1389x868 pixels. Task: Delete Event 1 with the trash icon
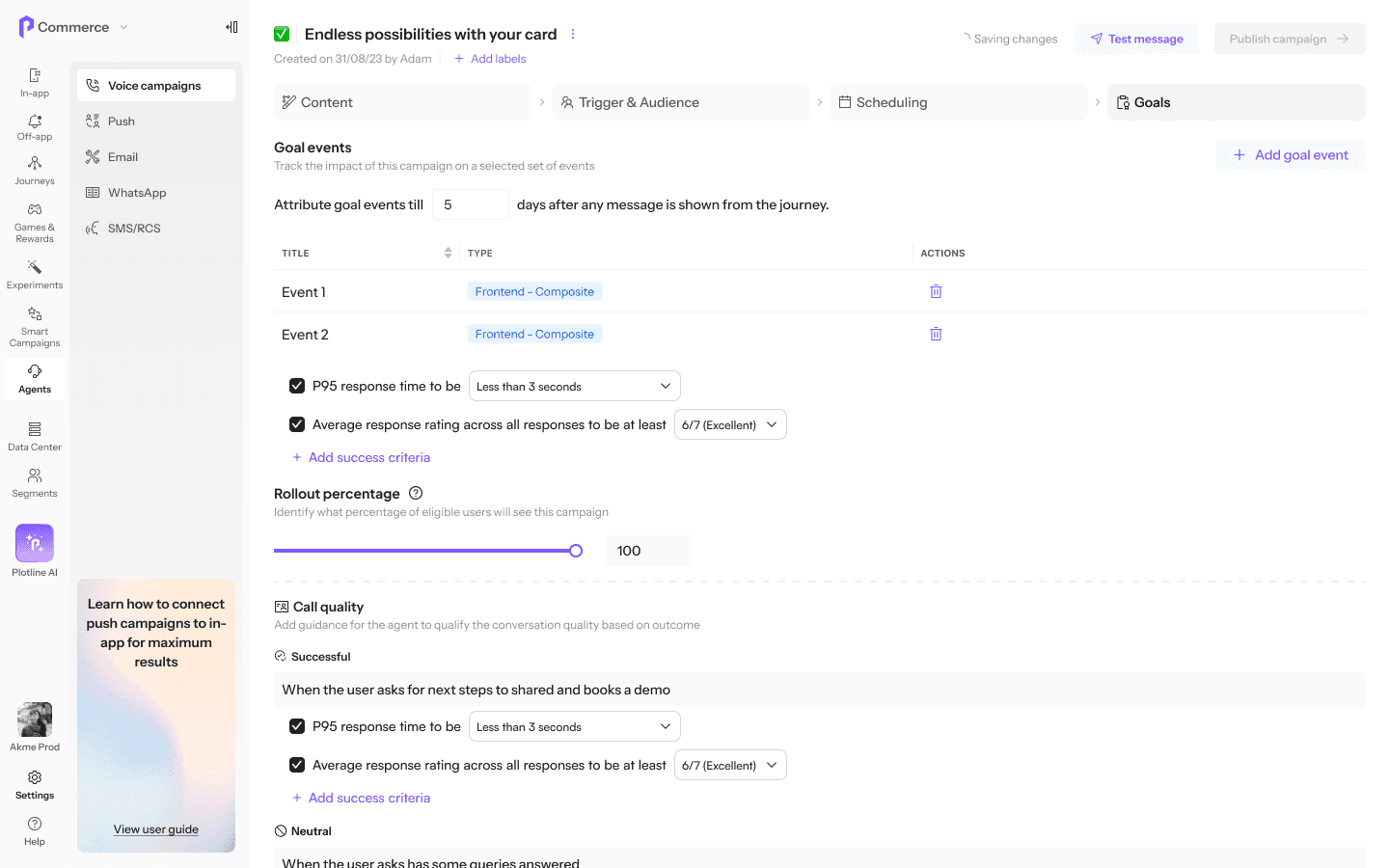pyautogui.click(x=936, y=291)
